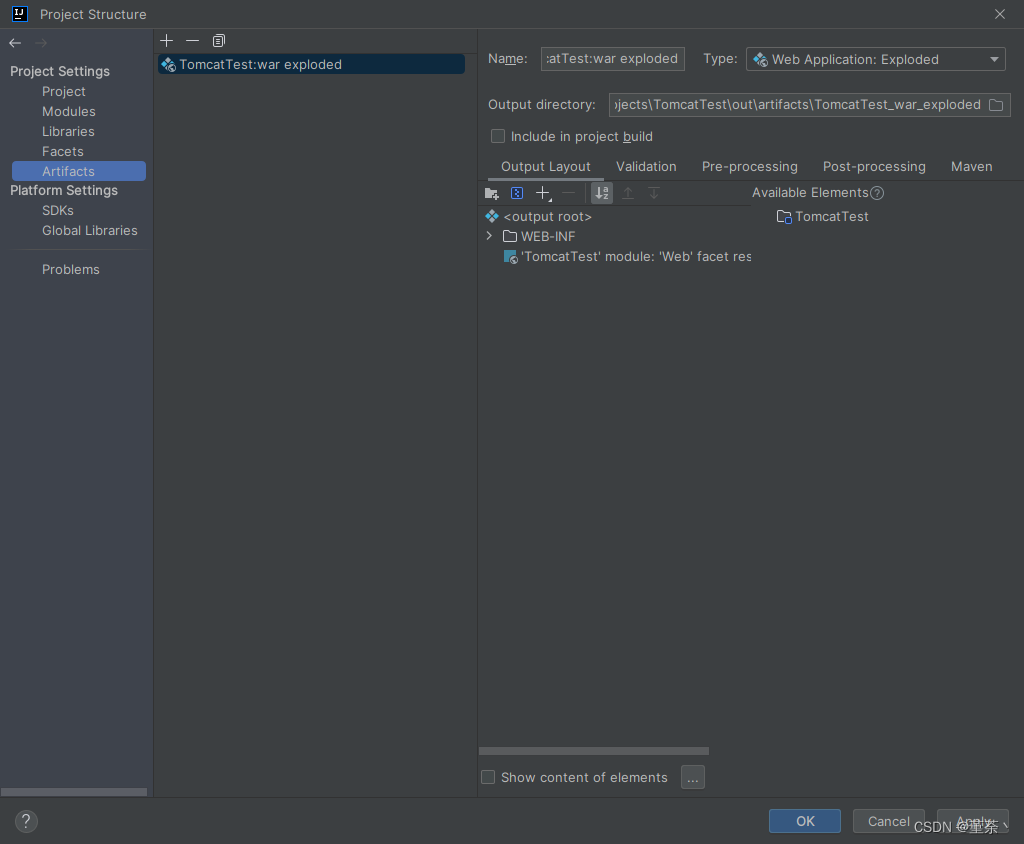This screenshot has width=1024, height=844.
Task: Click the Name input field
Action: pos(613,59)
